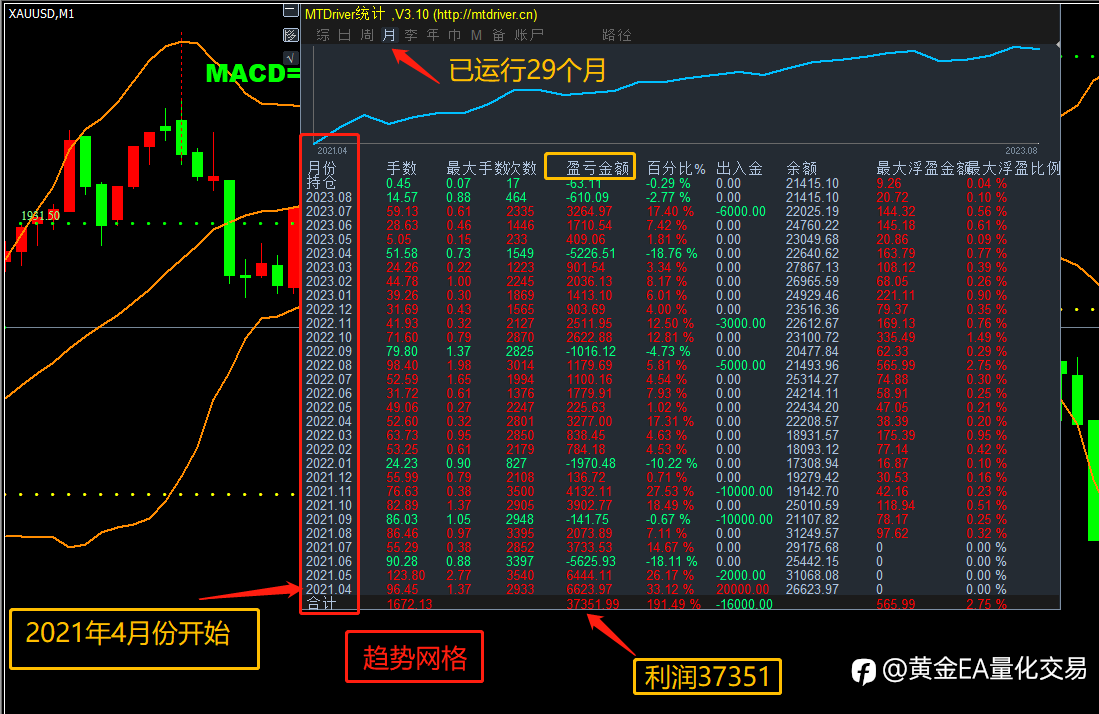Click the percentage value 33.12 %

coord(670,590)
